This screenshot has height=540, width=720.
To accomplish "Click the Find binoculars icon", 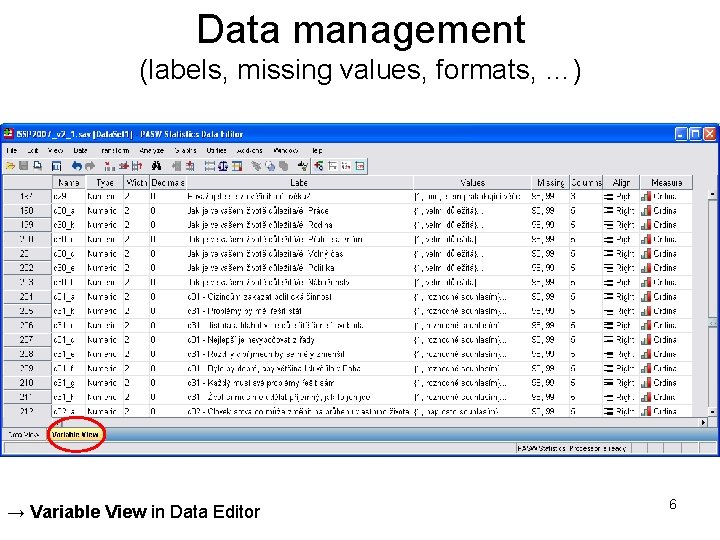I will (157, 166).
